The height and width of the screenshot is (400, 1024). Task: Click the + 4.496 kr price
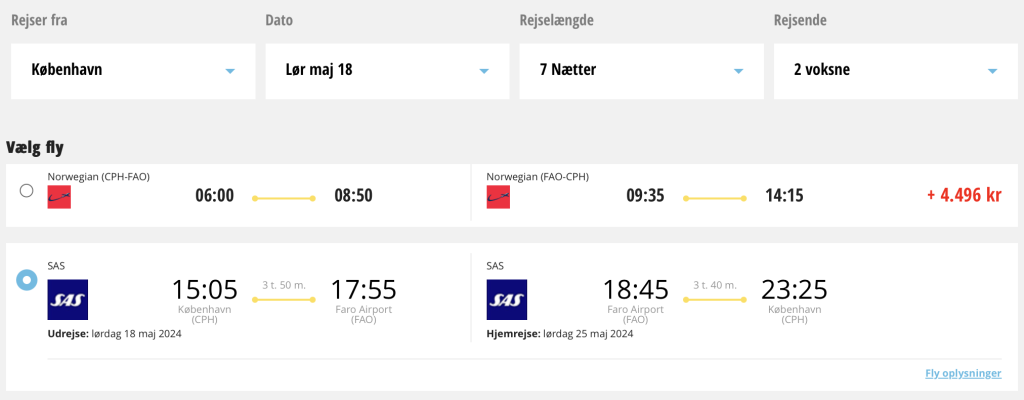[964, 195]
